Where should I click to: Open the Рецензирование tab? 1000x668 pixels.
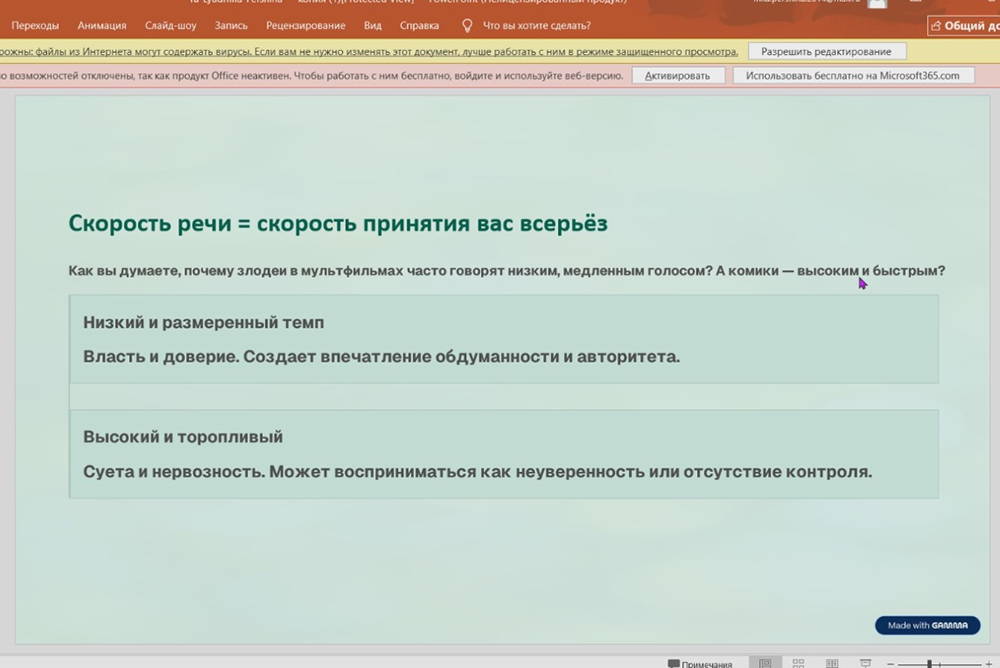305,26
